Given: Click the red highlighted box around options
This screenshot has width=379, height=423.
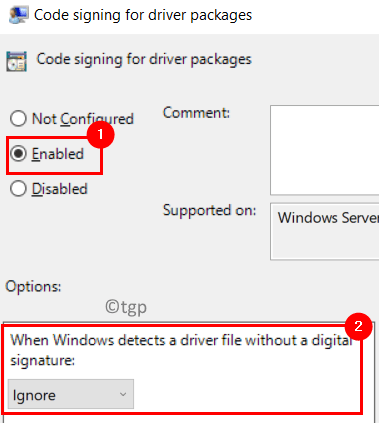Looking at the screenshot, I should point(182,369).
